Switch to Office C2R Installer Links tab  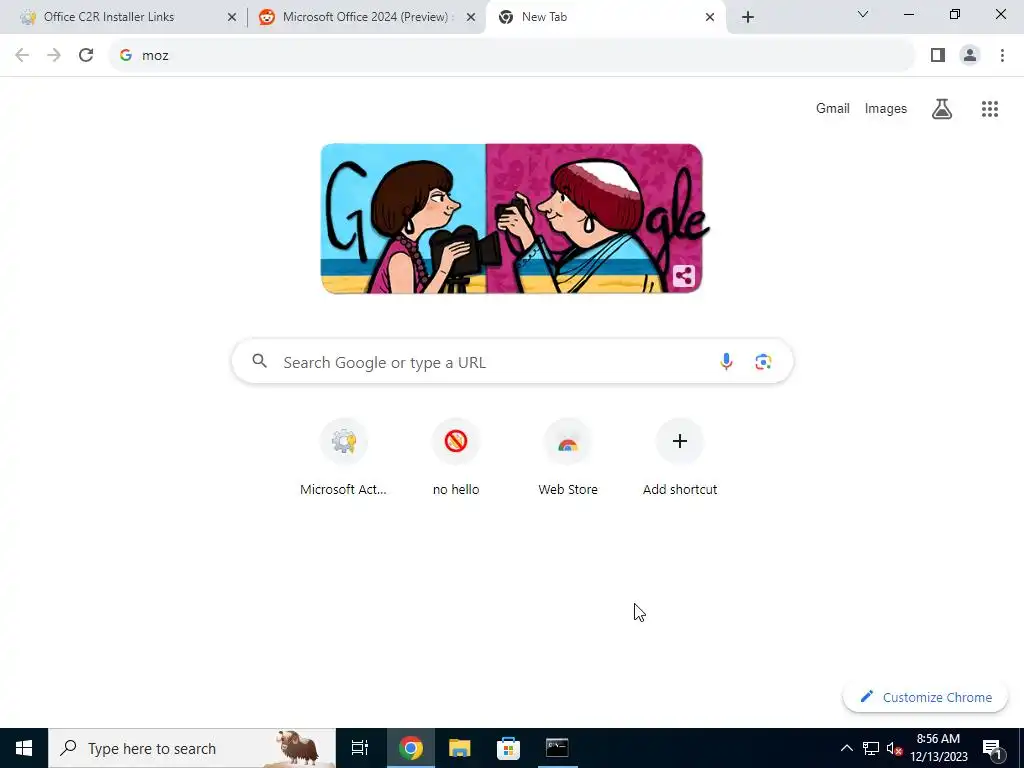128,17
